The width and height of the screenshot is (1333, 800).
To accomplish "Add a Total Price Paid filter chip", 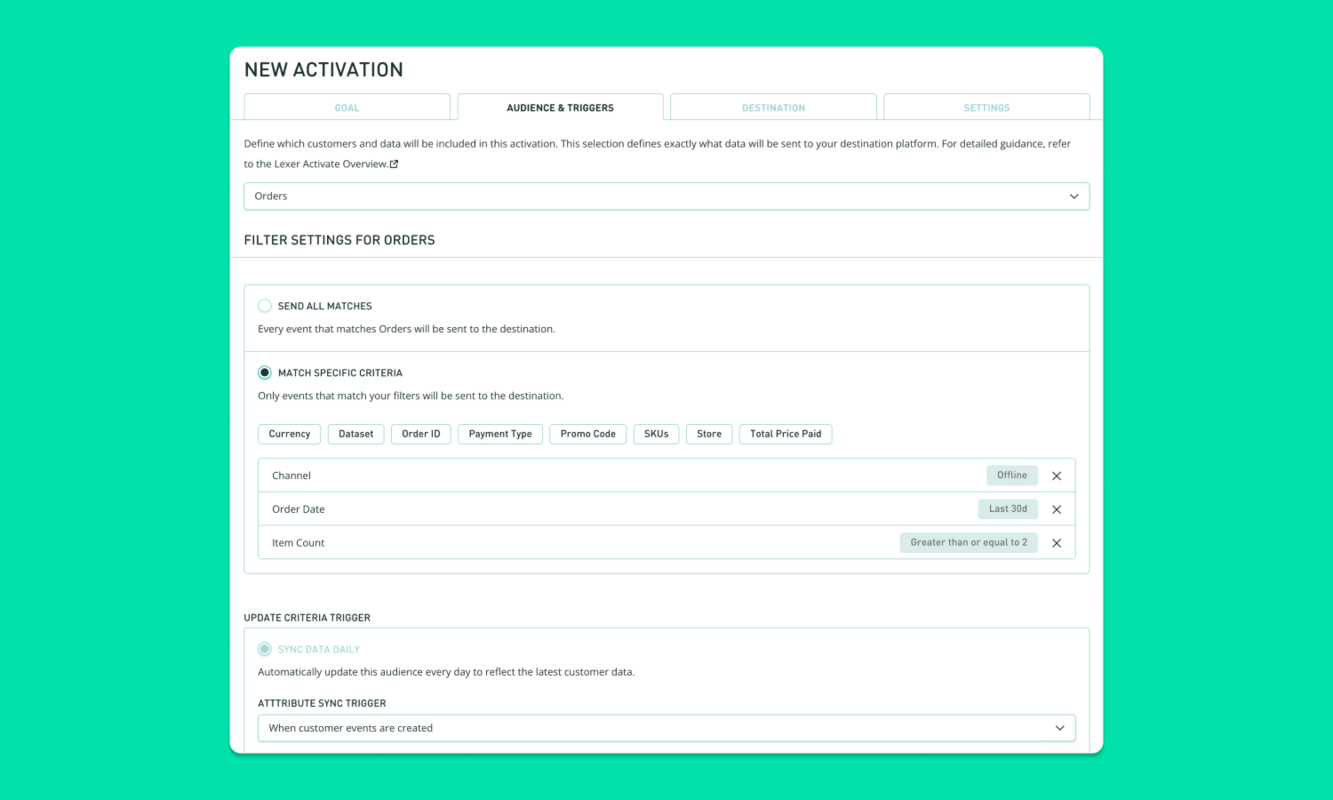I will pos(785,434).
